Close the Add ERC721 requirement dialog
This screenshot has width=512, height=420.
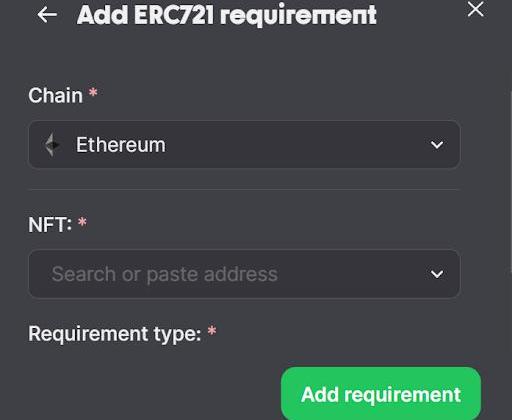476,9
